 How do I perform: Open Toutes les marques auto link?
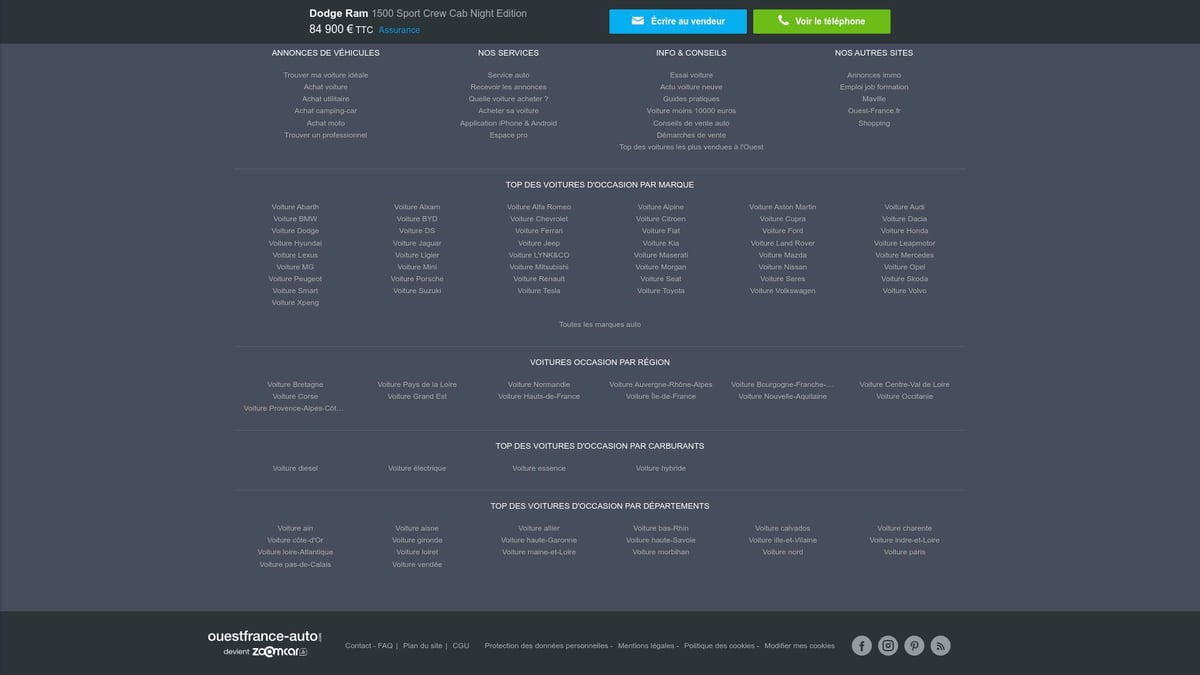point(600,325)
